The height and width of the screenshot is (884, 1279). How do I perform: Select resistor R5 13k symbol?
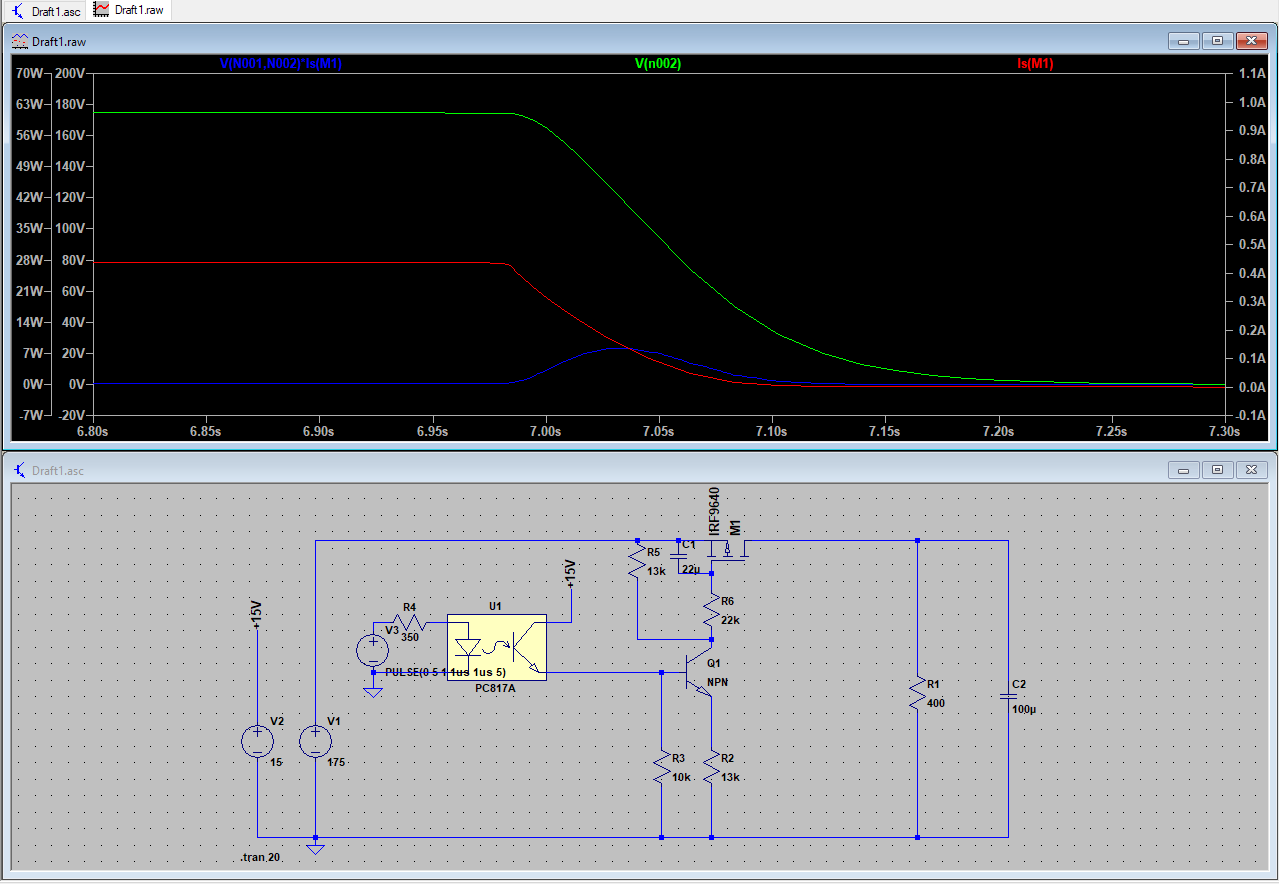point(636,562)
